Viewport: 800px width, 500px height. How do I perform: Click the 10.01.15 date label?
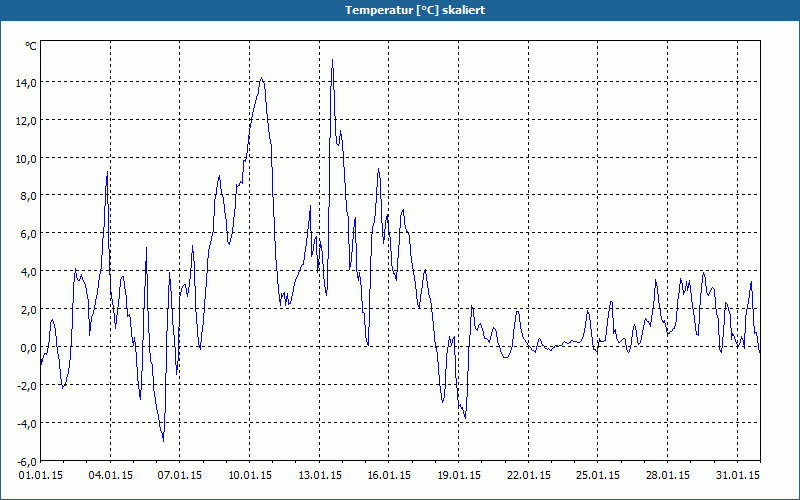249,475
